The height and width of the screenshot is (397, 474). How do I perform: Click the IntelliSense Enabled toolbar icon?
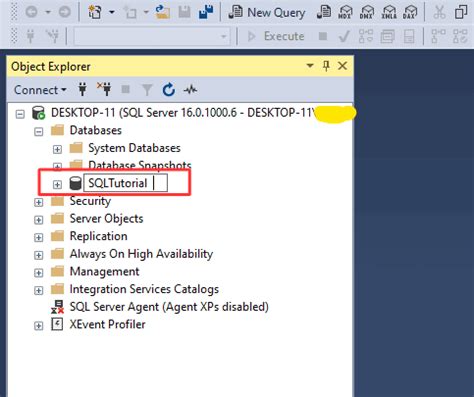pos(409,36)
